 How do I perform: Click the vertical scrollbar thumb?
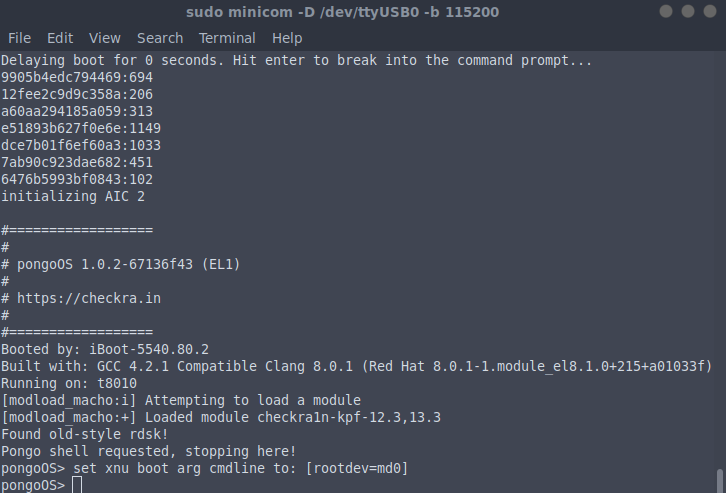click(720, 479)
